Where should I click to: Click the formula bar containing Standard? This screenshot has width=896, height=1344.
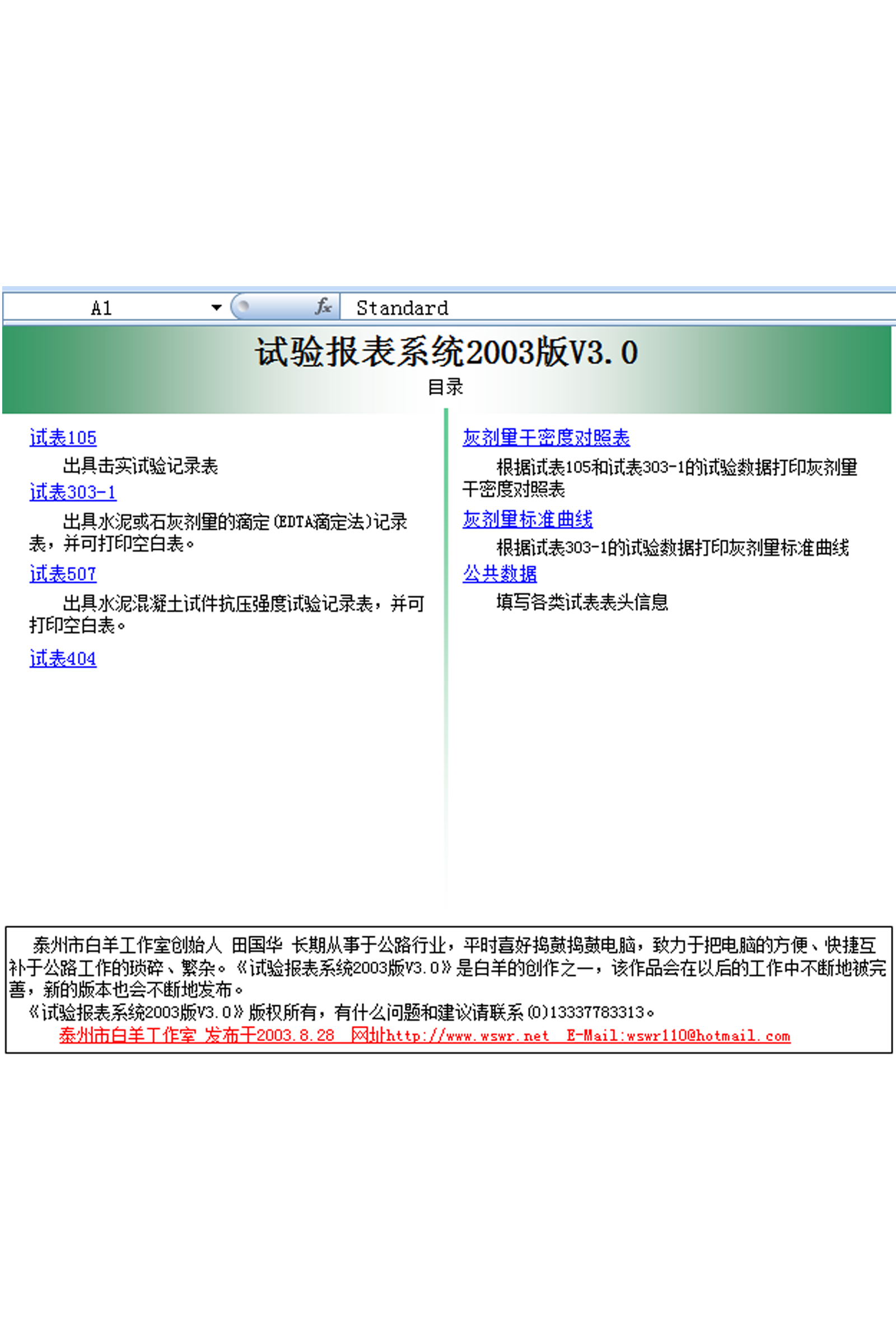[x=571, y=308]
